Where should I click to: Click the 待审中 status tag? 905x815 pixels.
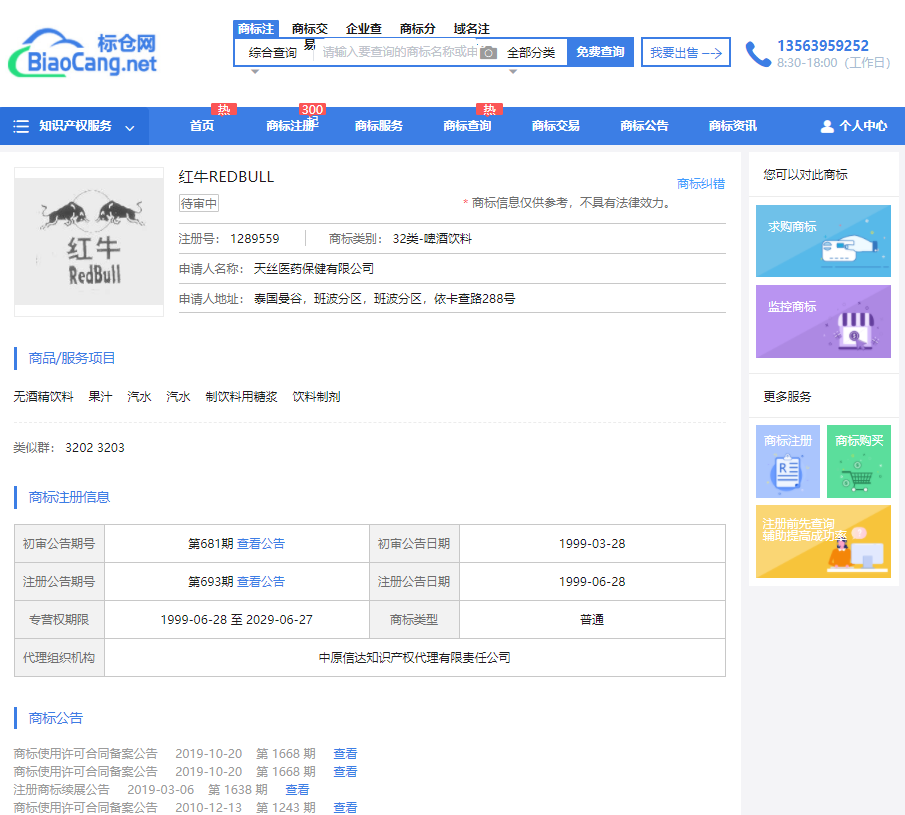click(x=199, y=203)
